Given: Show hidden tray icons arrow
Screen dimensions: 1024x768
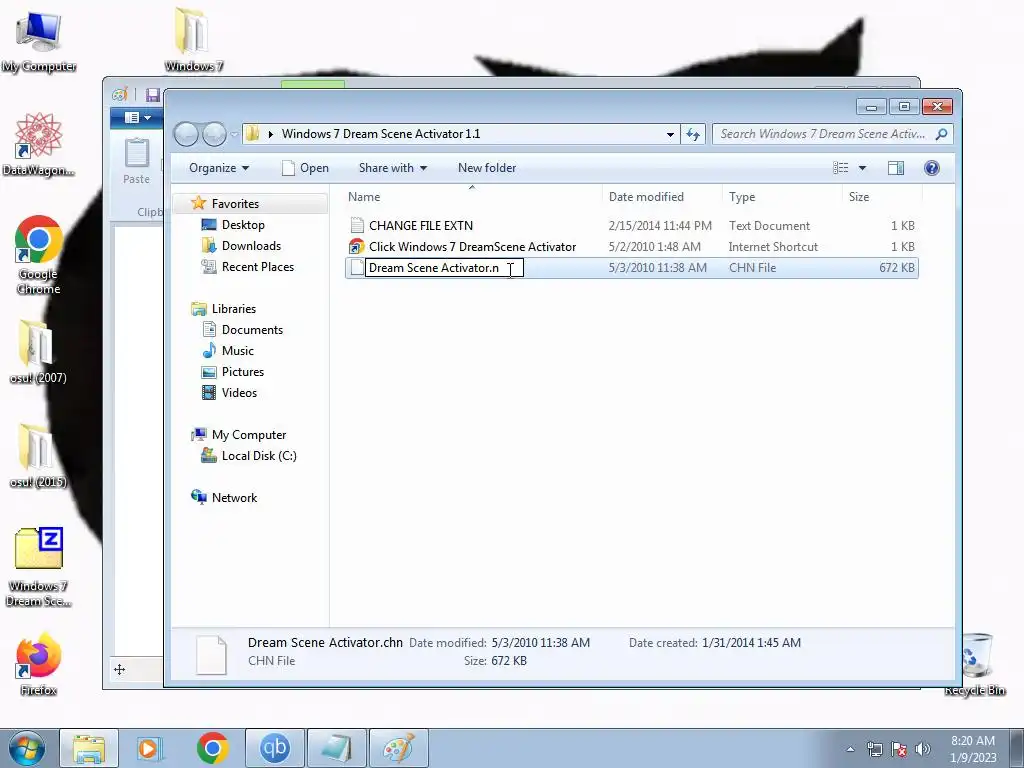Looking at the screenshot, I should [850, 749].
